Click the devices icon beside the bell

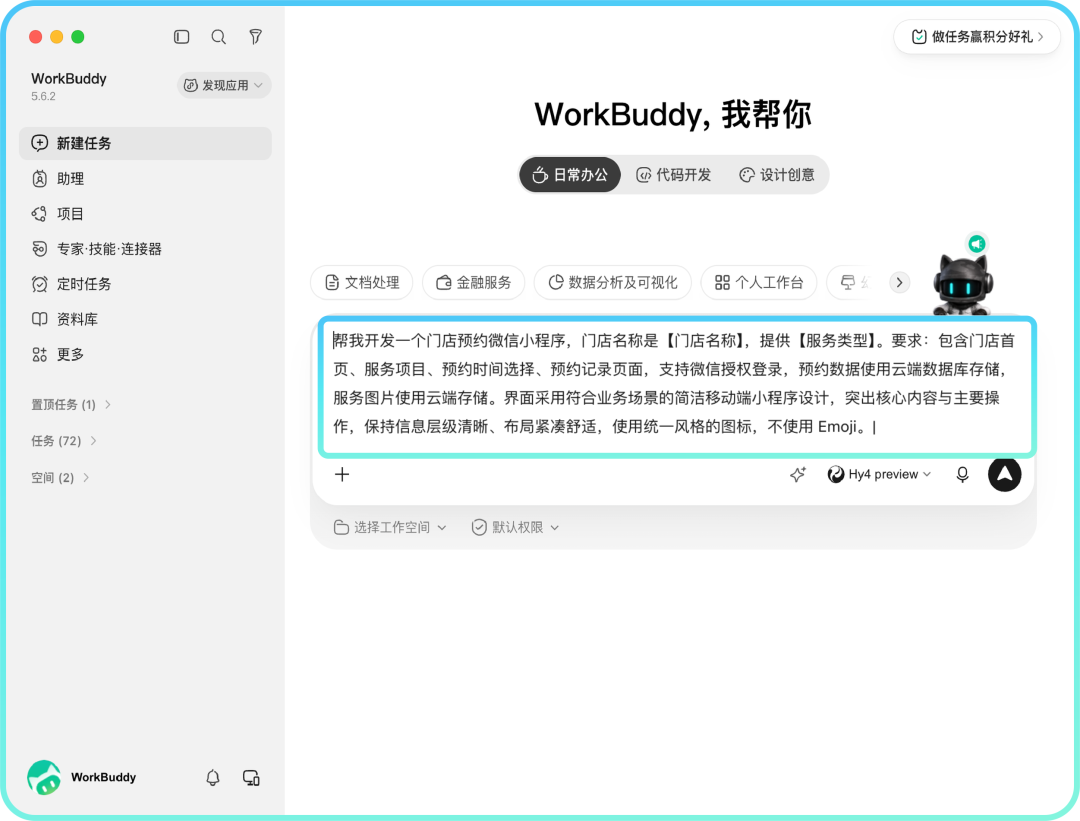point(251,778)
